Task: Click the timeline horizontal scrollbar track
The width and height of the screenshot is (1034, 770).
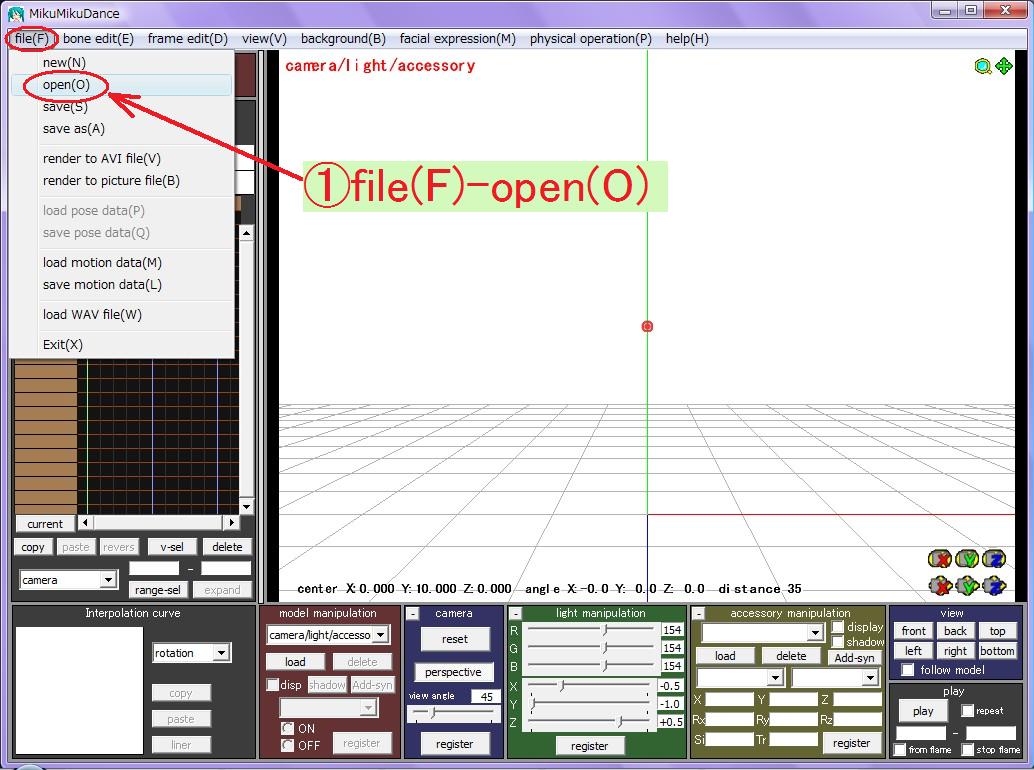Action: (x=158, y=523)
